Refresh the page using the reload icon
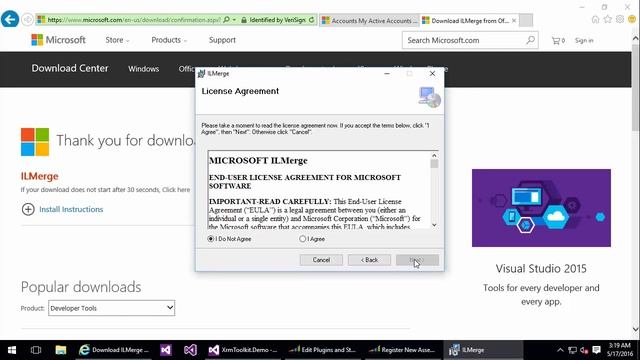640x360 pixels. tap(311, 20)
